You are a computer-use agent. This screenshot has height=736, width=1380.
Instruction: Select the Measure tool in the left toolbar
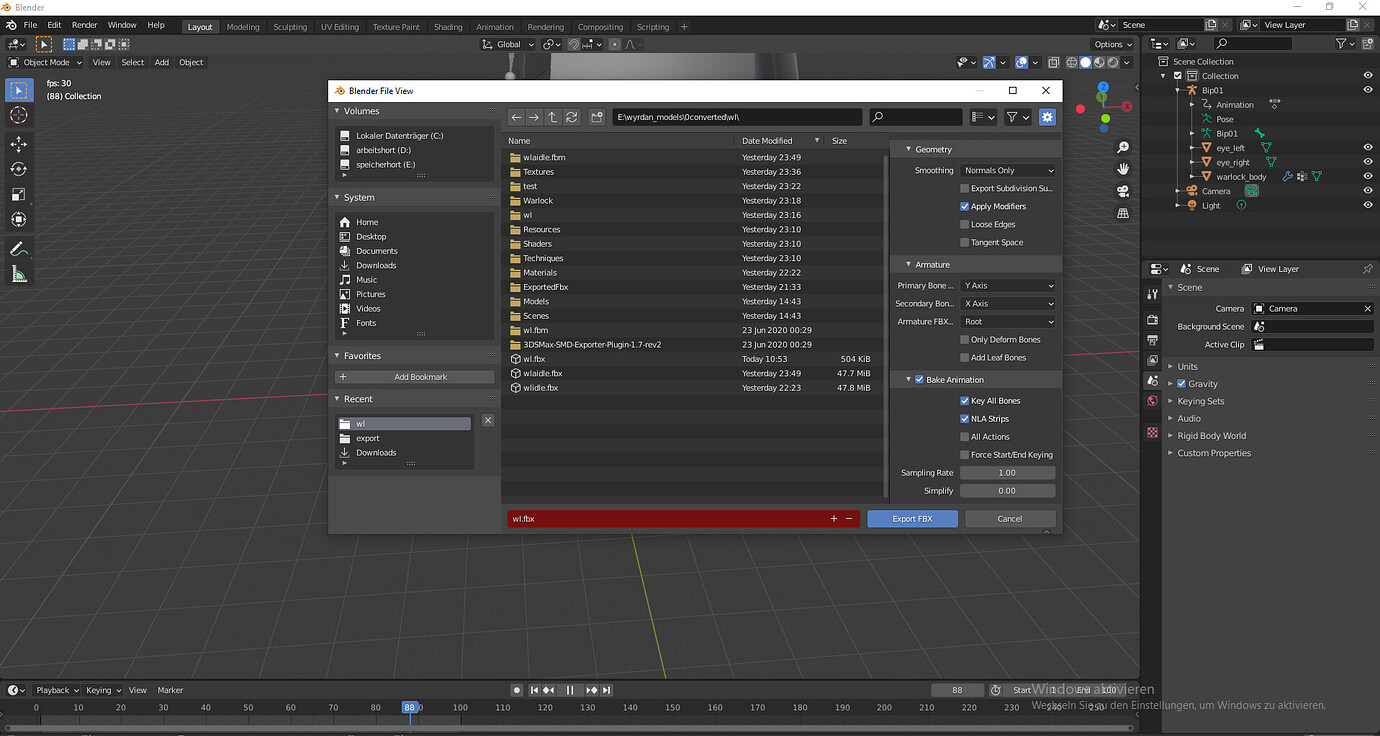[x=18, y=273]
